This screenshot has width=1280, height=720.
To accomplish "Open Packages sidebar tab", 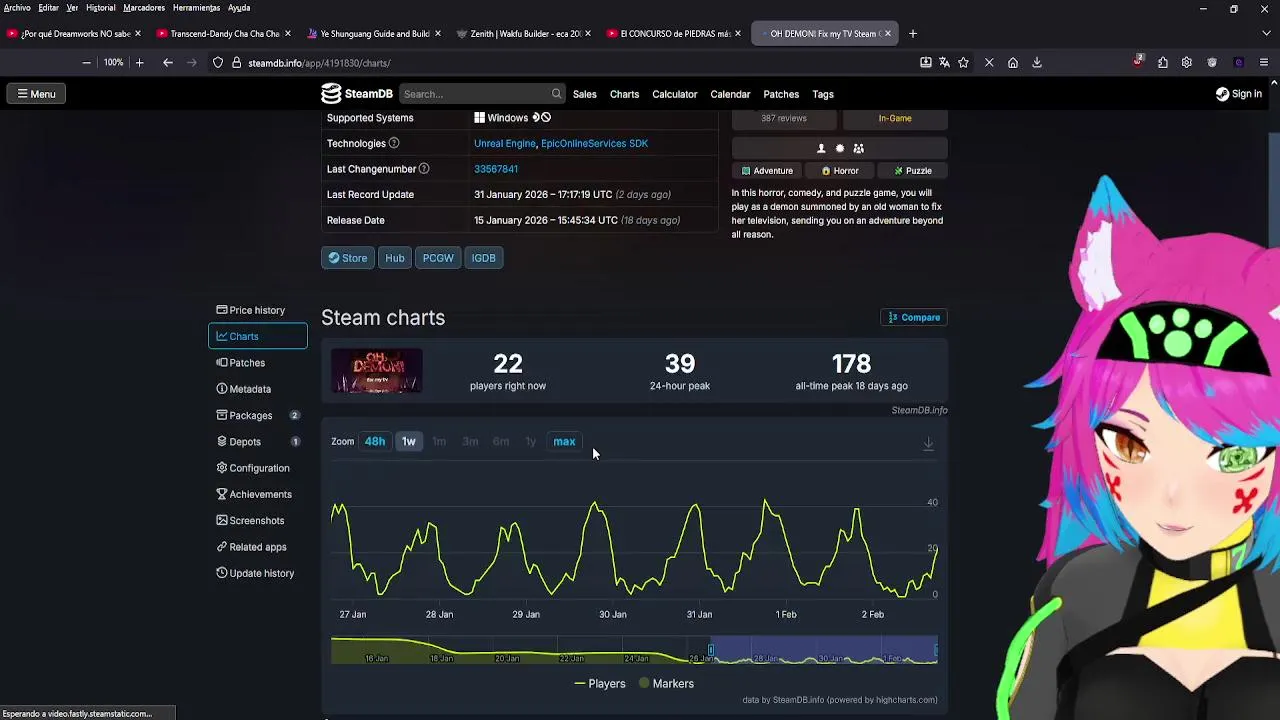I will click(x=257, y=415).
